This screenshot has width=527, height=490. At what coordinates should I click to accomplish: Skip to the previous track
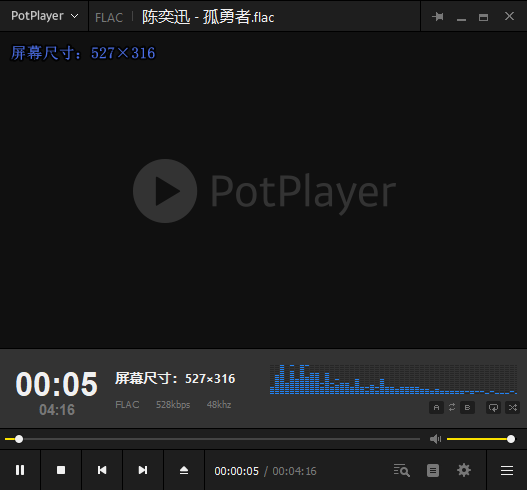click(x=102, y=470)
